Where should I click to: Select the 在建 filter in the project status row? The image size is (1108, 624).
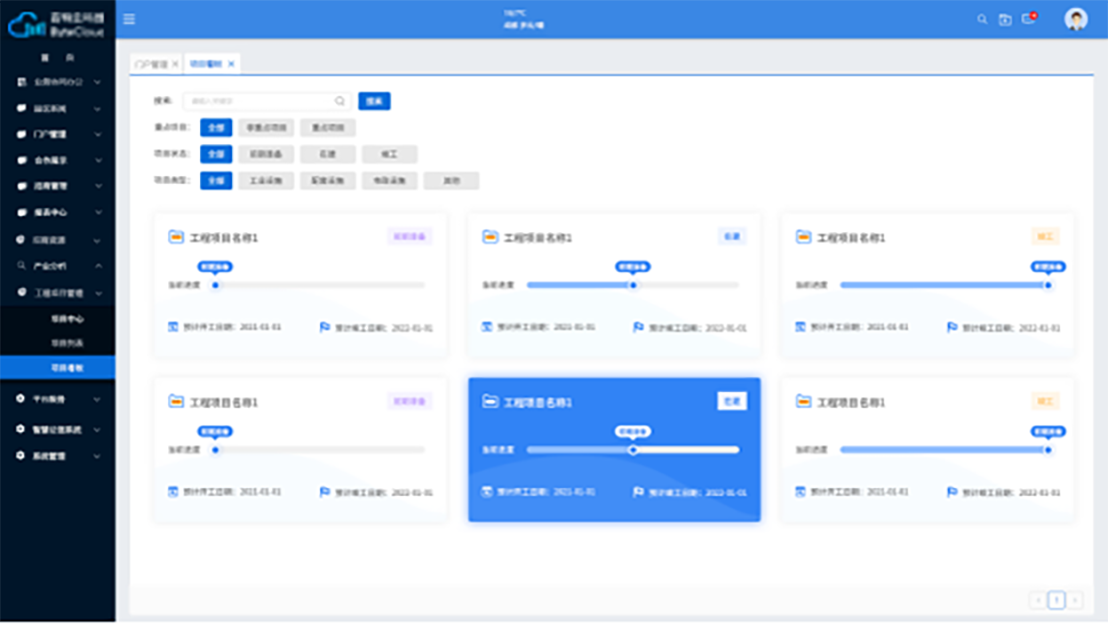pyautogui.click(x=328, y=155)
